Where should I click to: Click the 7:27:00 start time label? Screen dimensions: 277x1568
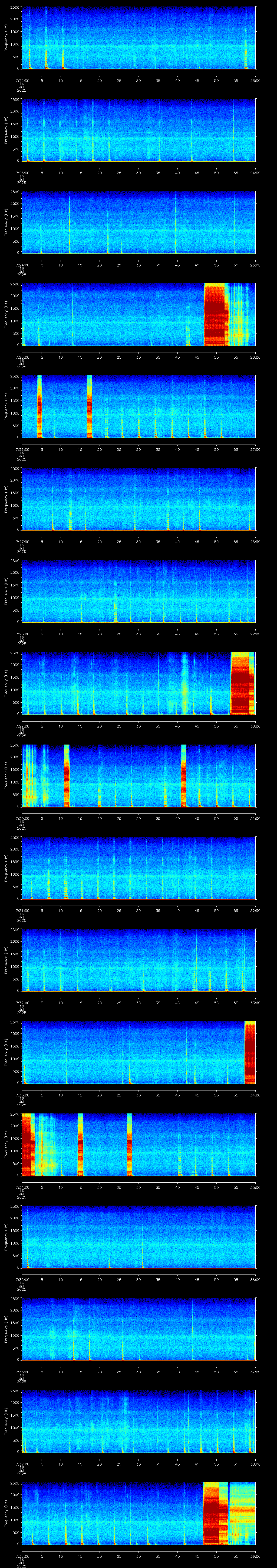click(x=22, y=542)
